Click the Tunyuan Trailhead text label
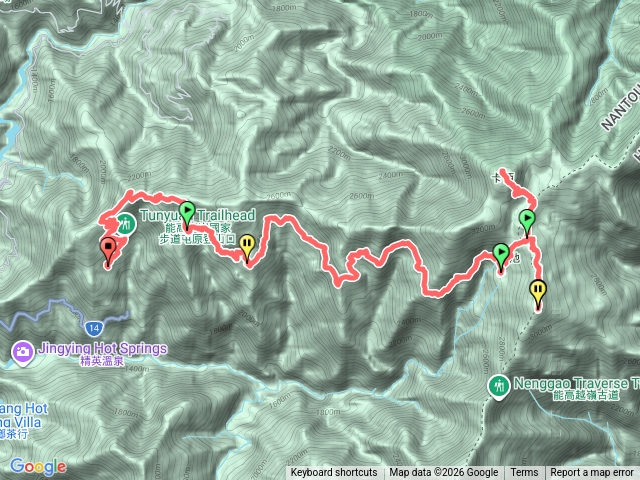The image size is (640, 480). (x=198, y=215)
